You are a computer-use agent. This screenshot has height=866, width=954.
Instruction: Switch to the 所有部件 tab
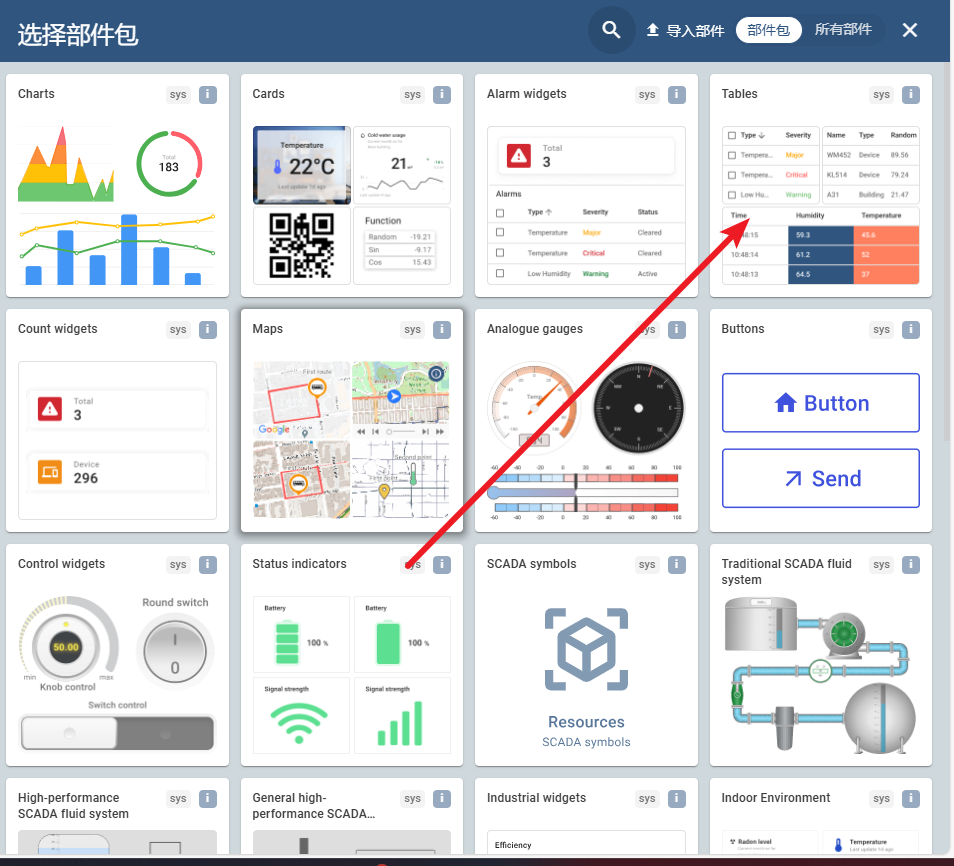(843, 30)
